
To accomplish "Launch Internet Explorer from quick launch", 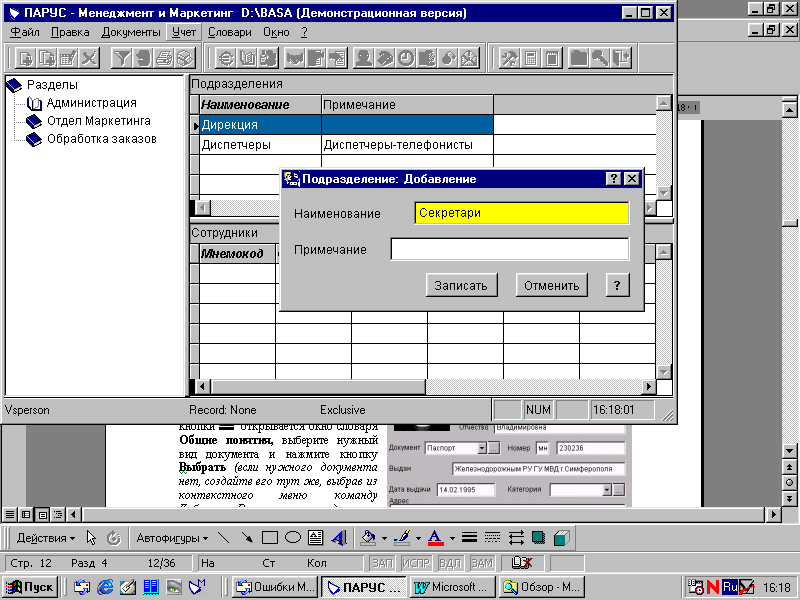I will [105, 587].
